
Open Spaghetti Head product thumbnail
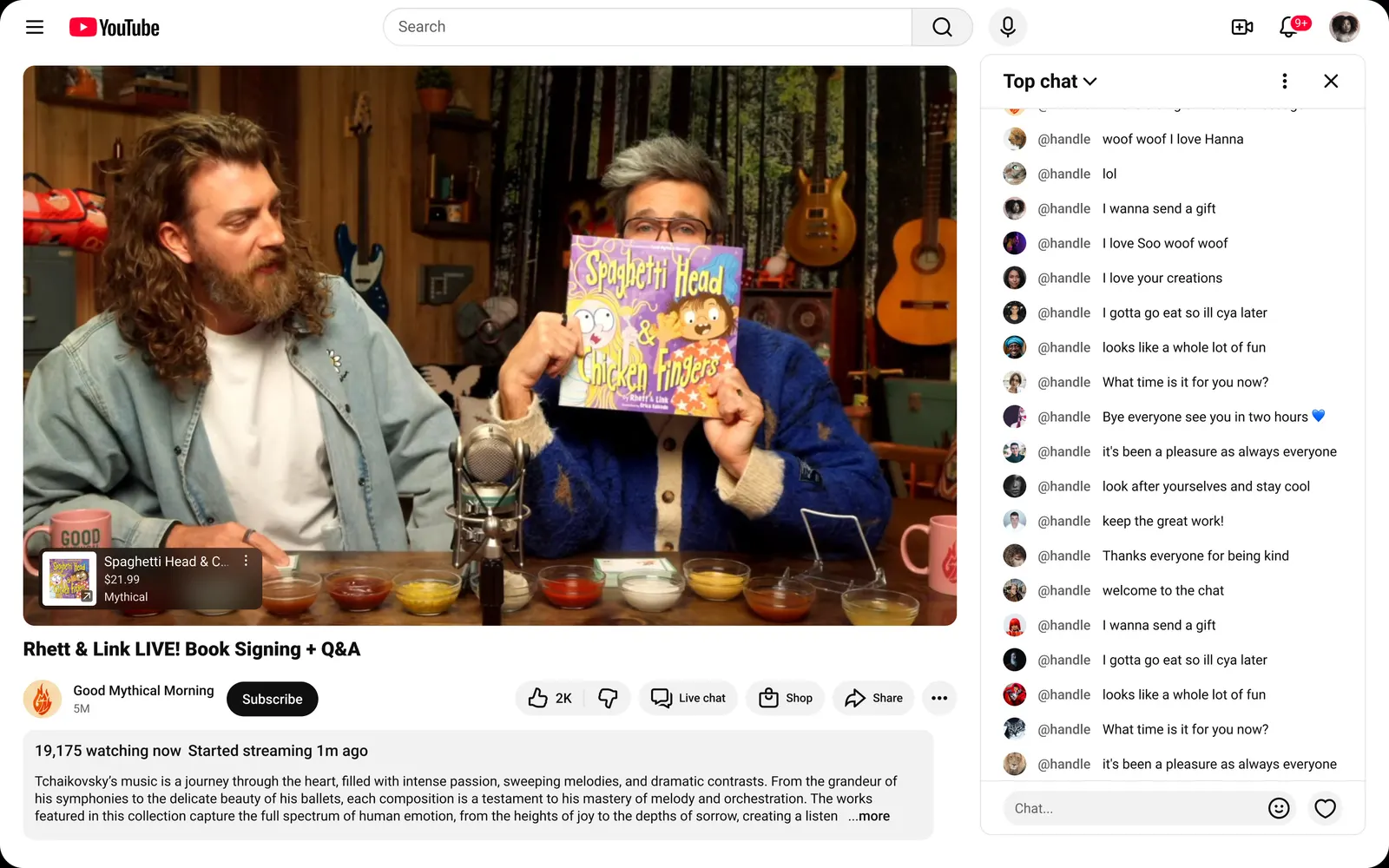point(69,578)
